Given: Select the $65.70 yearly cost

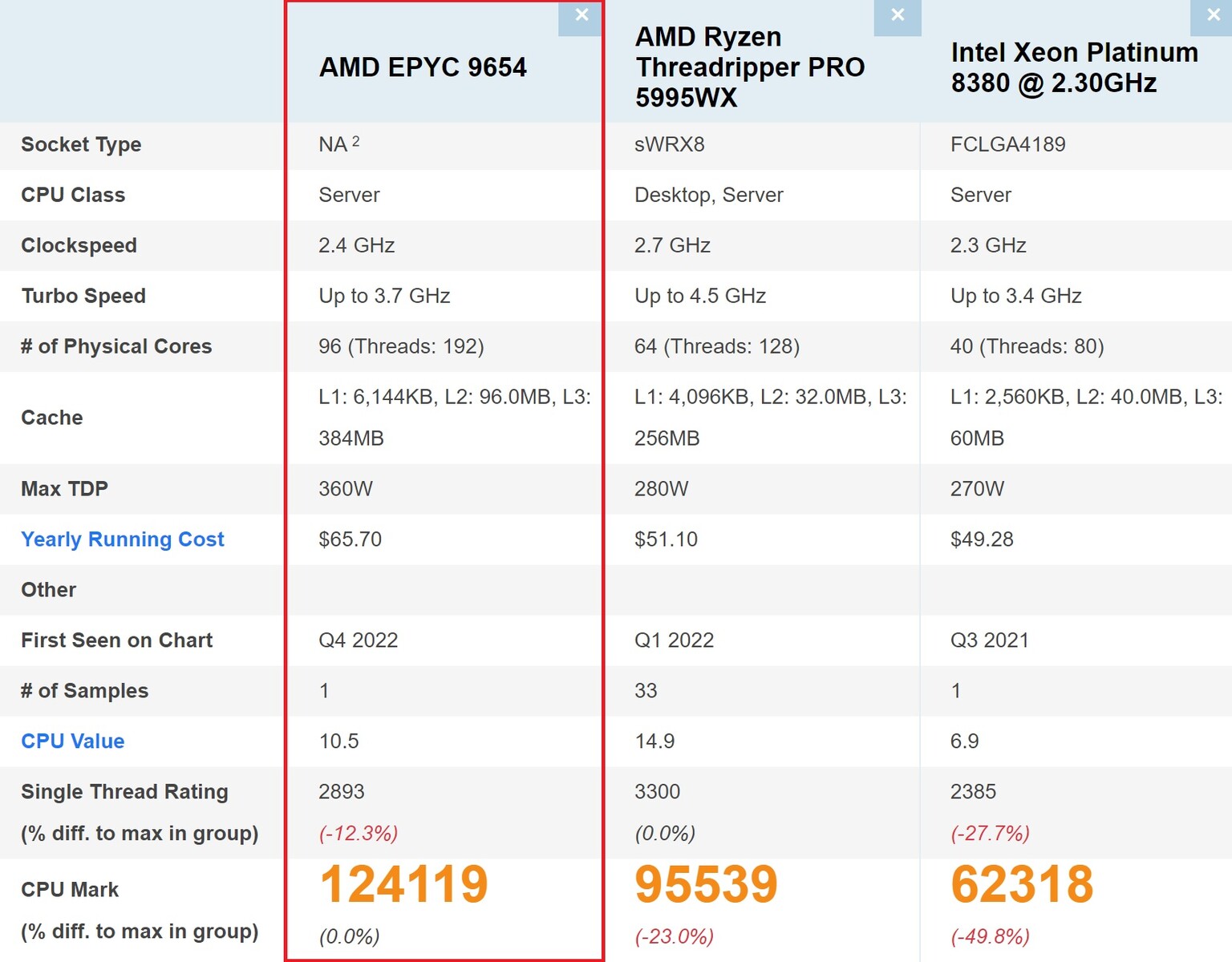Looking at the screenshot, I should coord(350,540).
